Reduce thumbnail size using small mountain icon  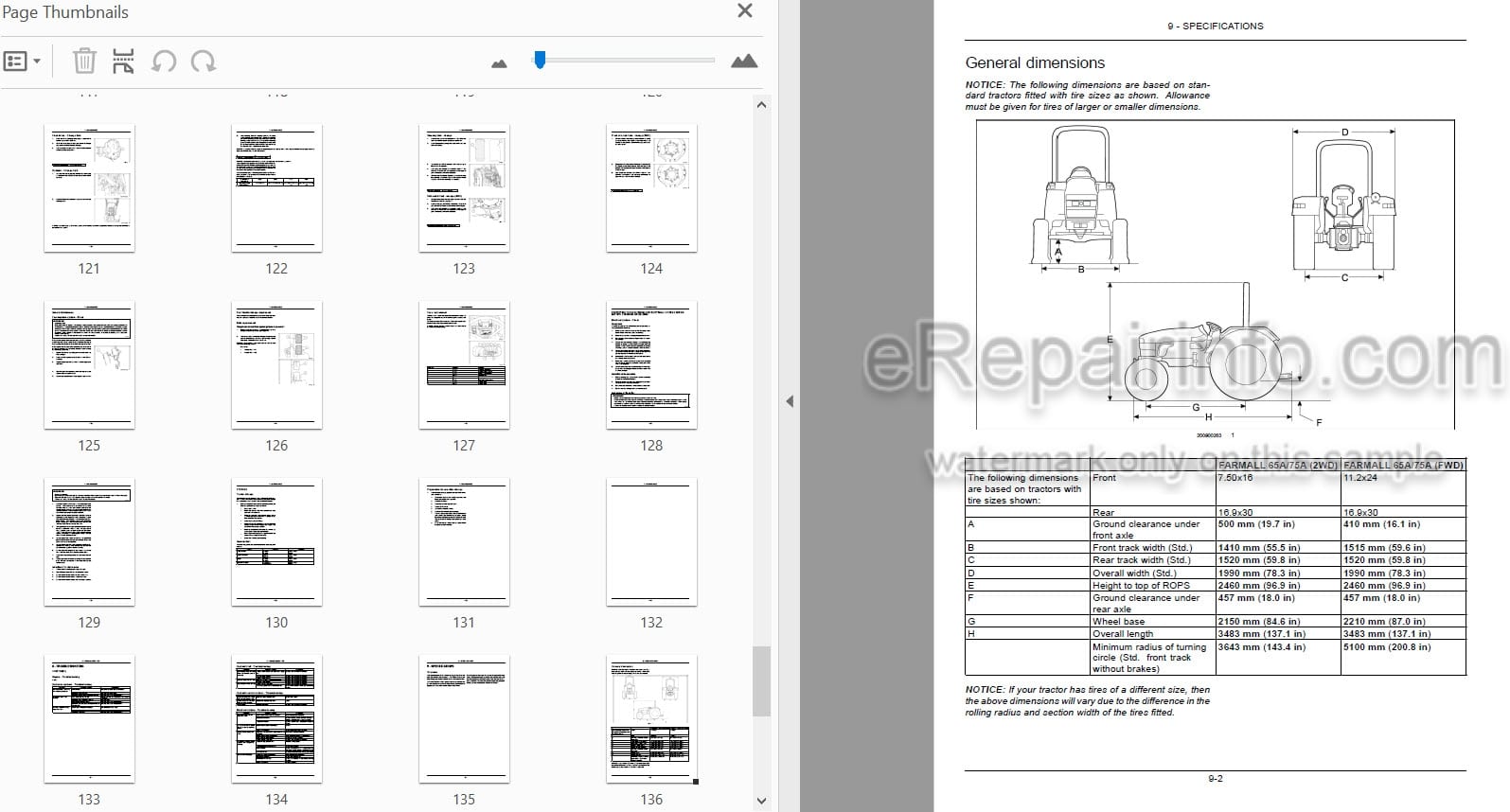point(499,63)
